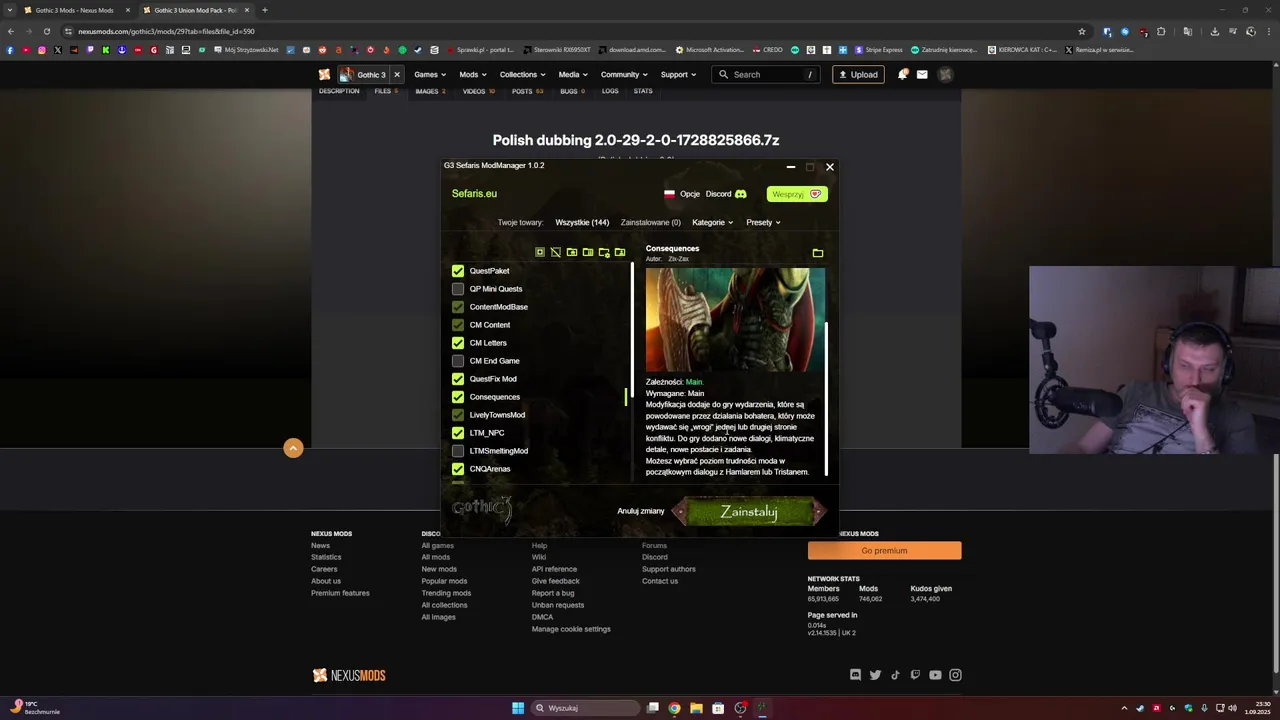Click the select-all mods toolbar icon
The image size is (1280, 720).
point(540,252)
